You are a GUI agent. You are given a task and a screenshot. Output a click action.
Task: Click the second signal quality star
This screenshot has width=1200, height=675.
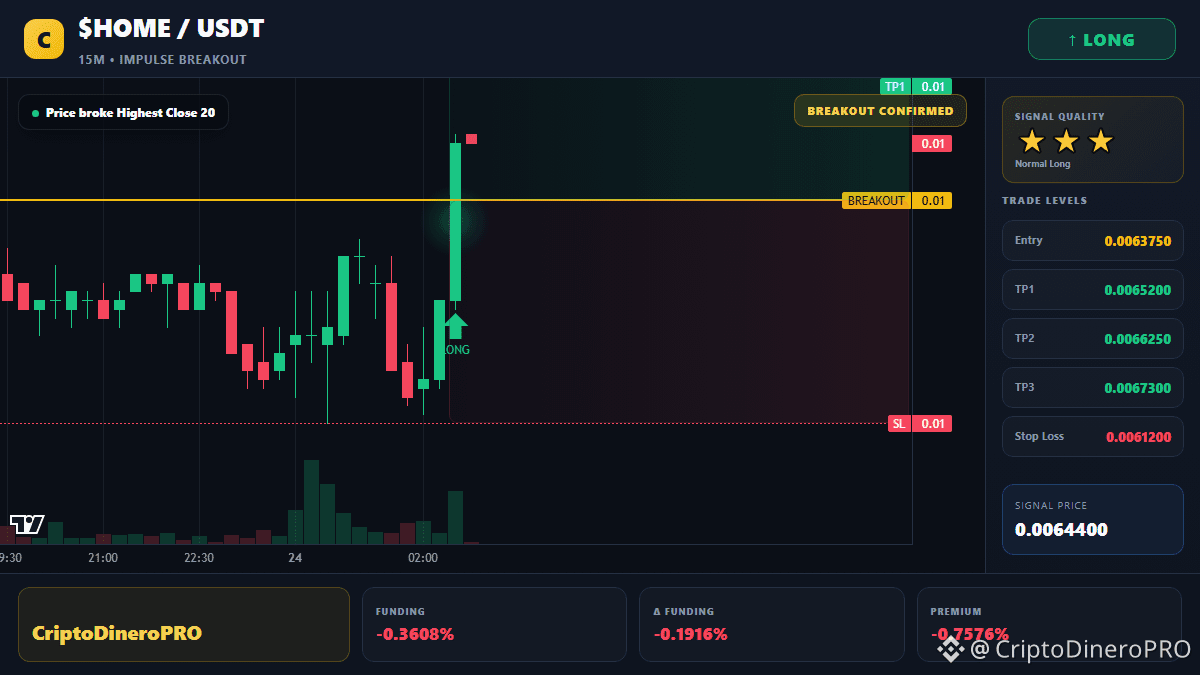(x=1066, y=141)
